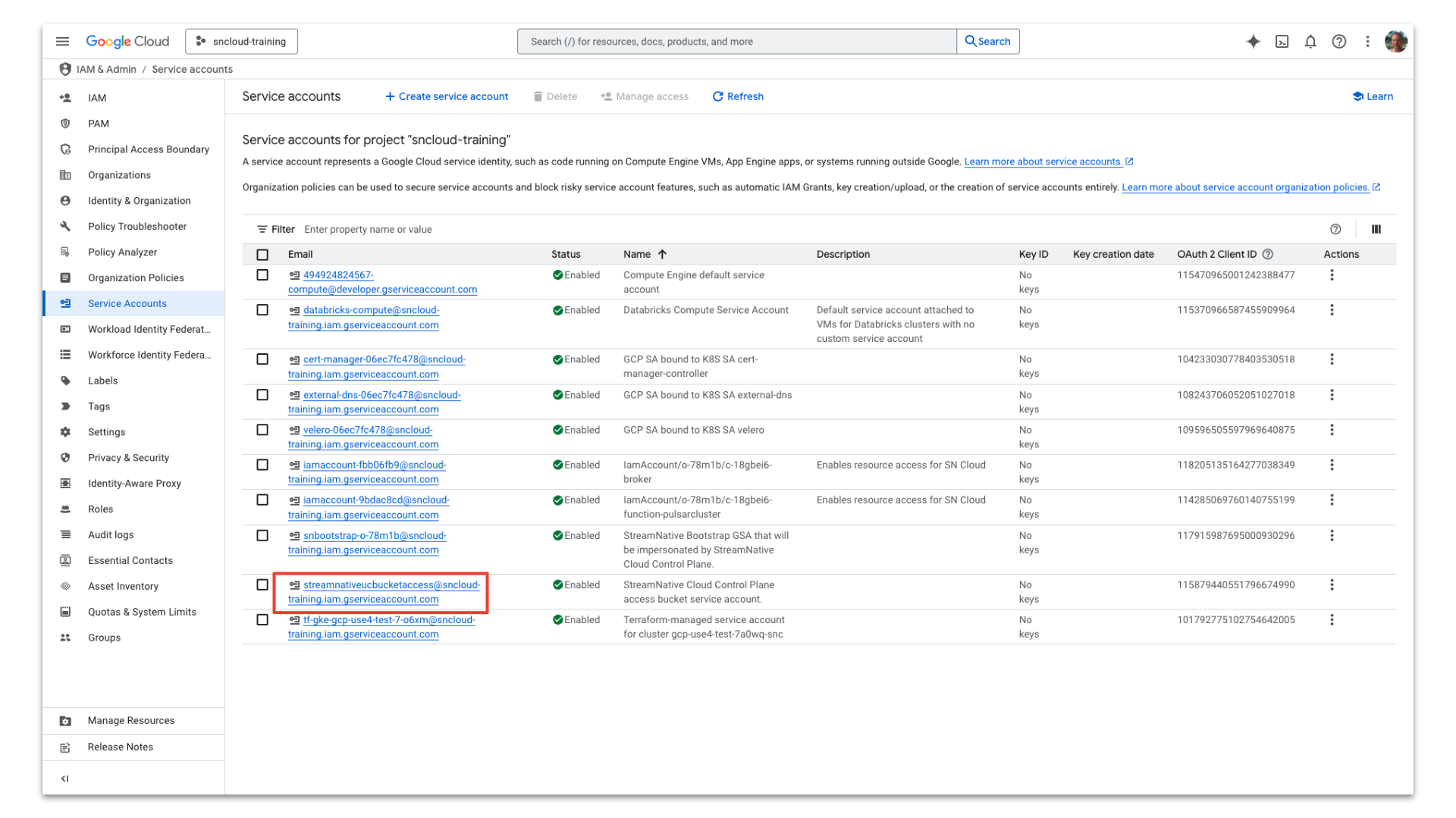Viewport: 1456px width, 818px height.
Task: Click the help question mark icon in top bar
Action: point(1339,42)
